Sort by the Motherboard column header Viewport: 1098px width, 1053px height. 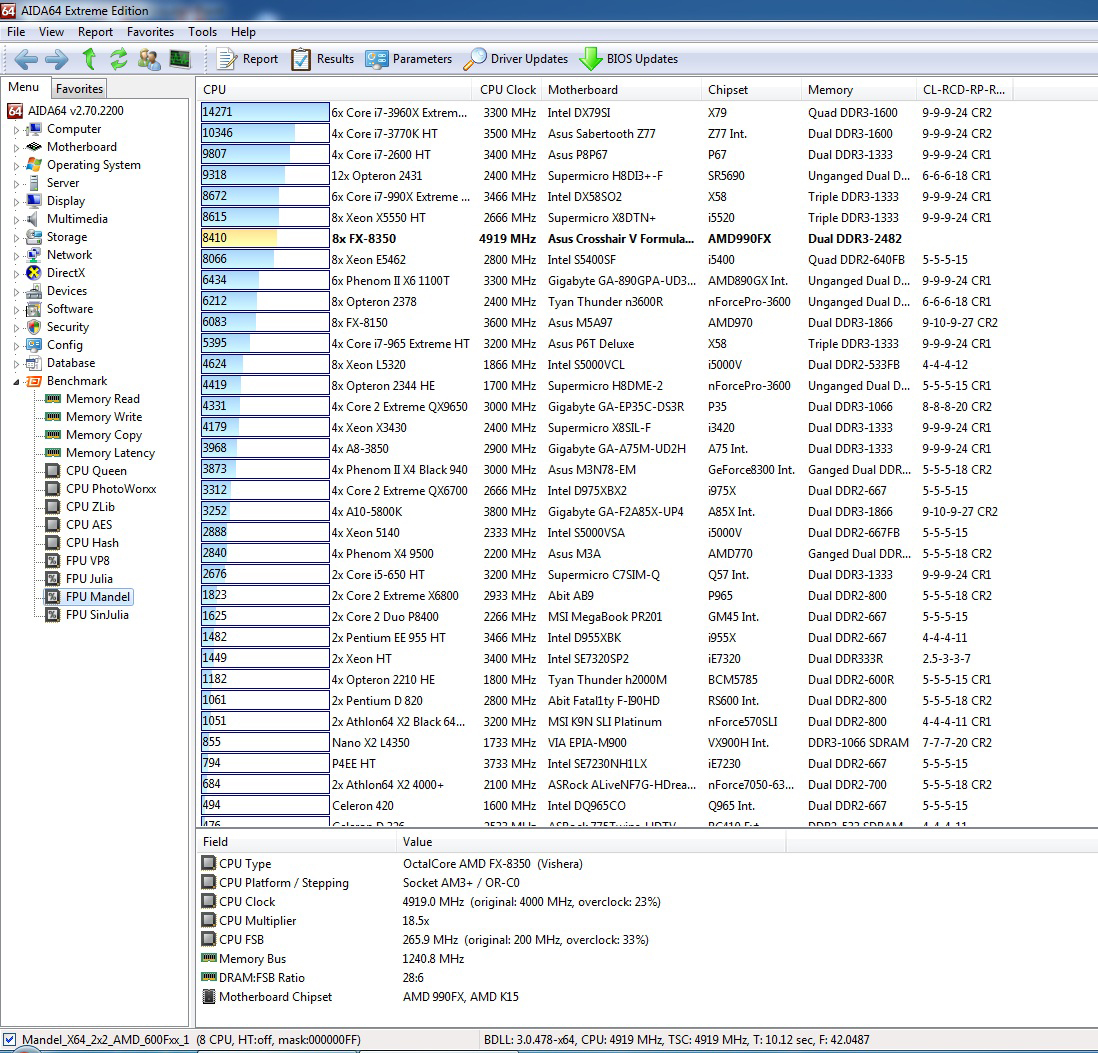point(621,90)
